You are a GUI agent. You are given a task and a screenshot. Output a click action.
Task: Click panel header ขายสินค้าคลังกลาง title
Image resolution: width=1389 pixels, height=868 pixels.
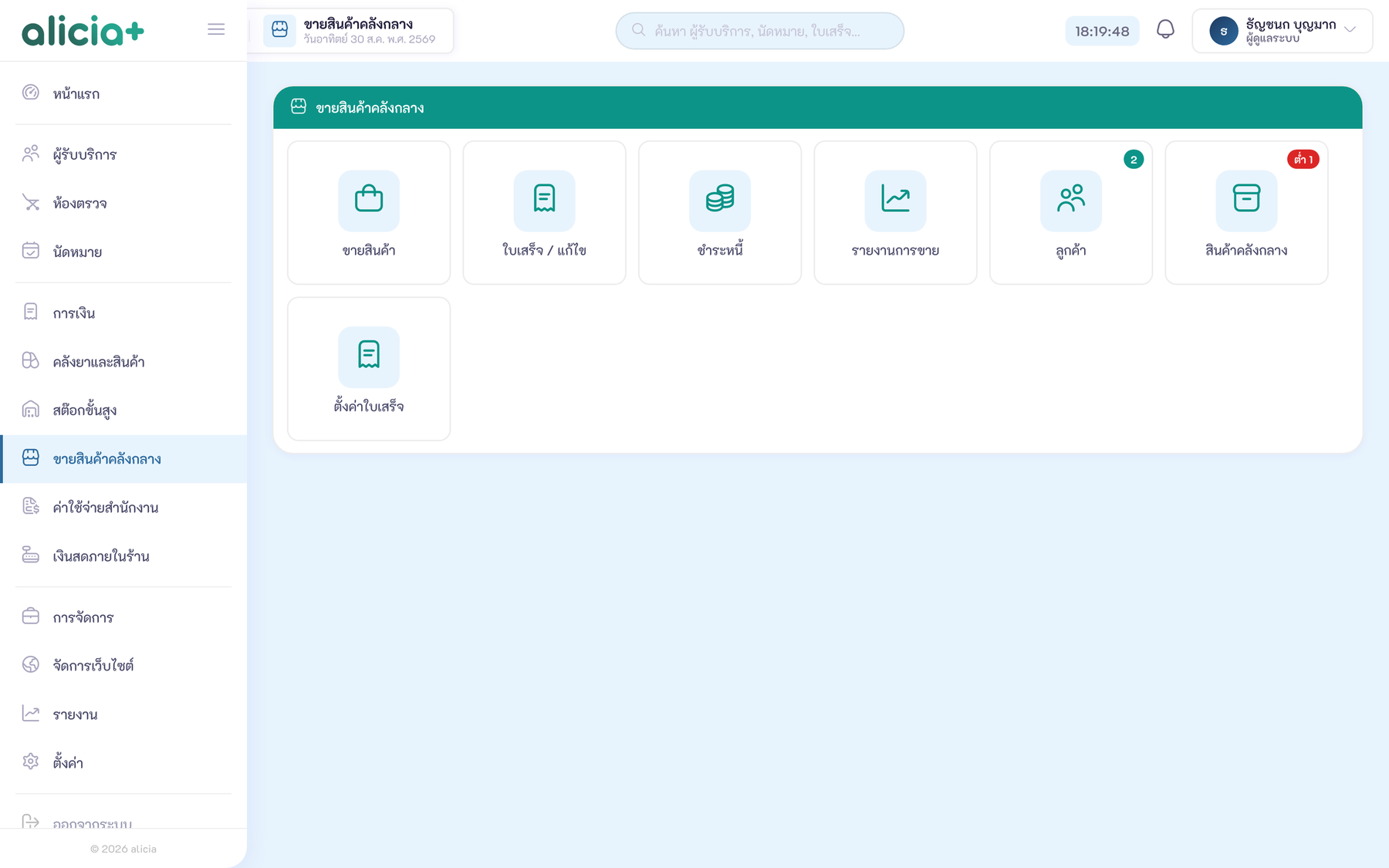pyautogui.click(x=370, y=108)
